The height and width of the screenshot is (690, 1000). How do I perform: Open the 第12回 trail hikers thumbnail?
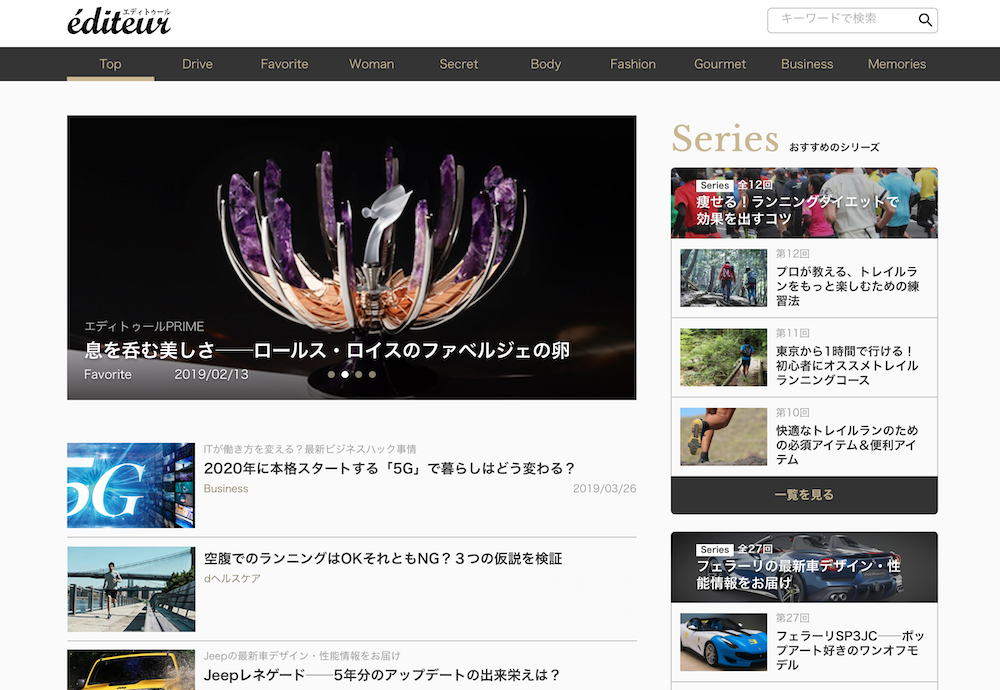pyautogui.click(x=723, y=278)
